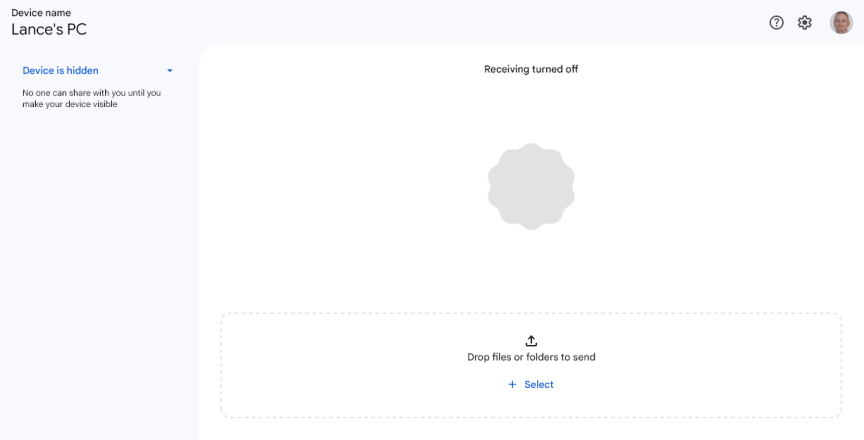The height and width of the screenshot is (440, 864).
Task: Click the gray scalloped circle badge
Action: coord(531,186)
